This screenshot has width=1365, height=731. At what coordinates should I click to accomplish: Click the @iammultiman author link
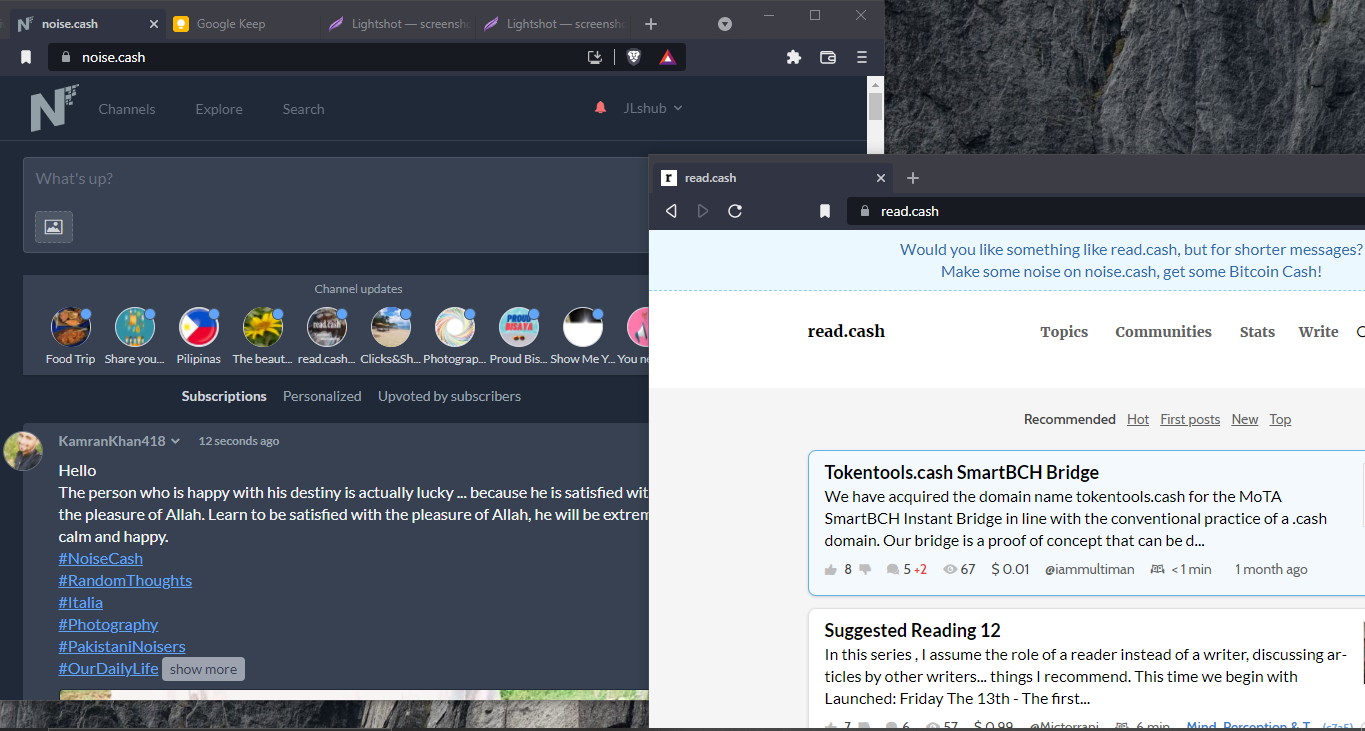(1090, 569)
